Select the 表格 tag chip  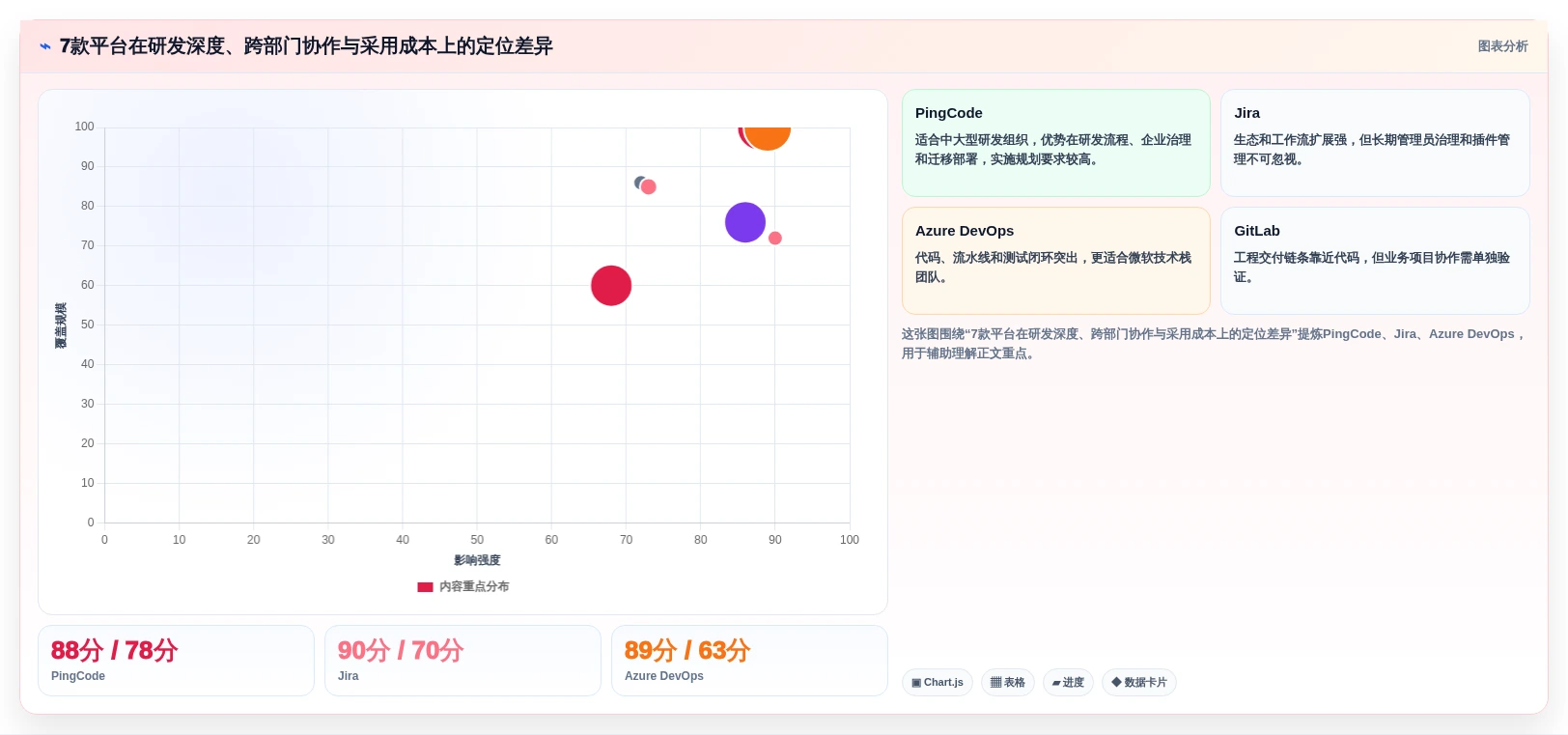1008,683
